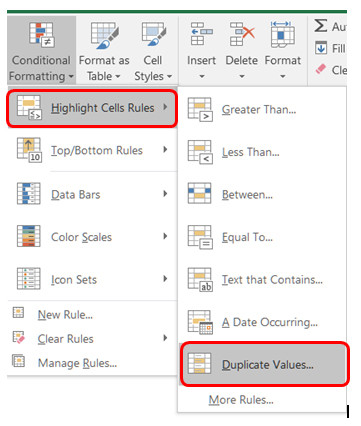
Task: Click the Cell Styles icon
Action: tap(153, 34)
